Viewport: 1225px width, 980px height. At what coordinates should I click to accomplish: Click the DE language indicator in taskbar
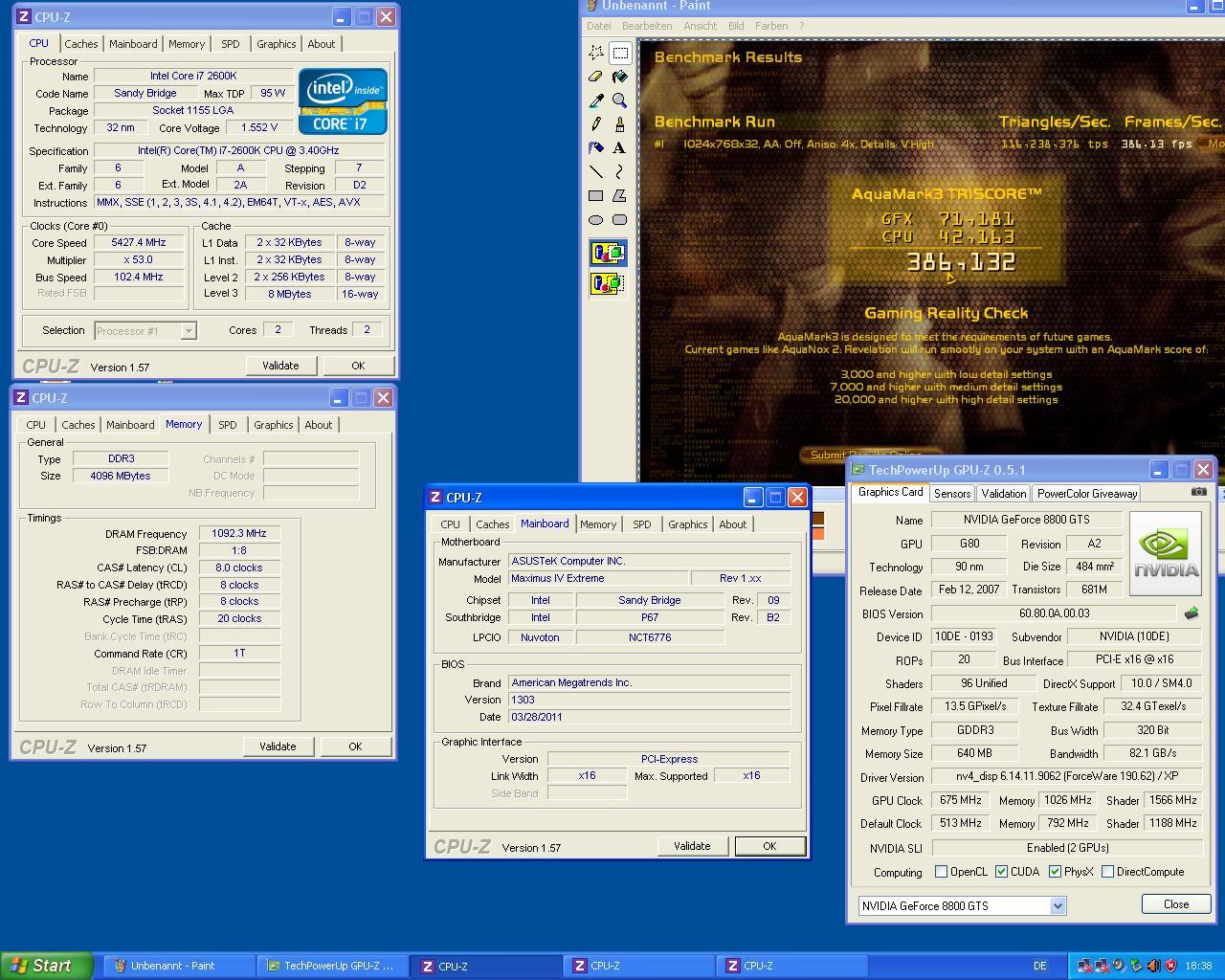point(1040,966)
